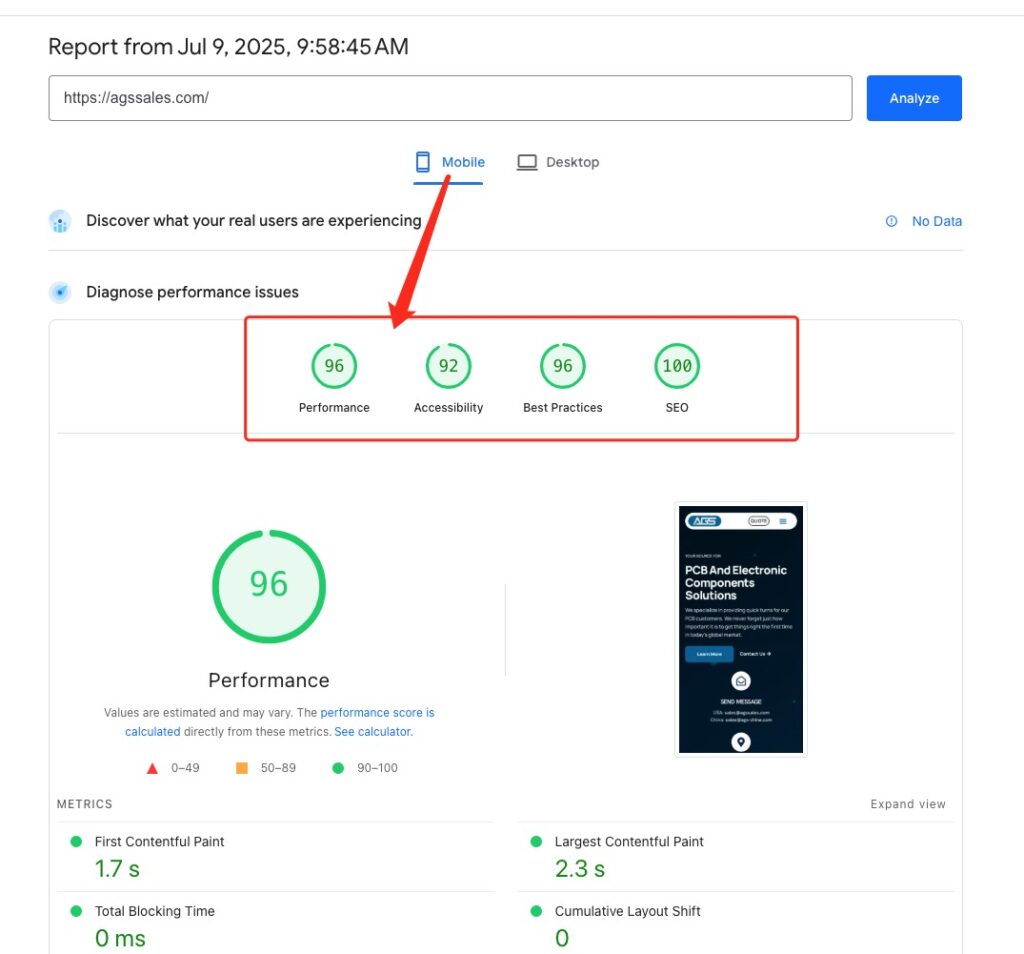Click the No Data link
The height and width of the screenshot is (954, 1024).
[x=937, y=221]
